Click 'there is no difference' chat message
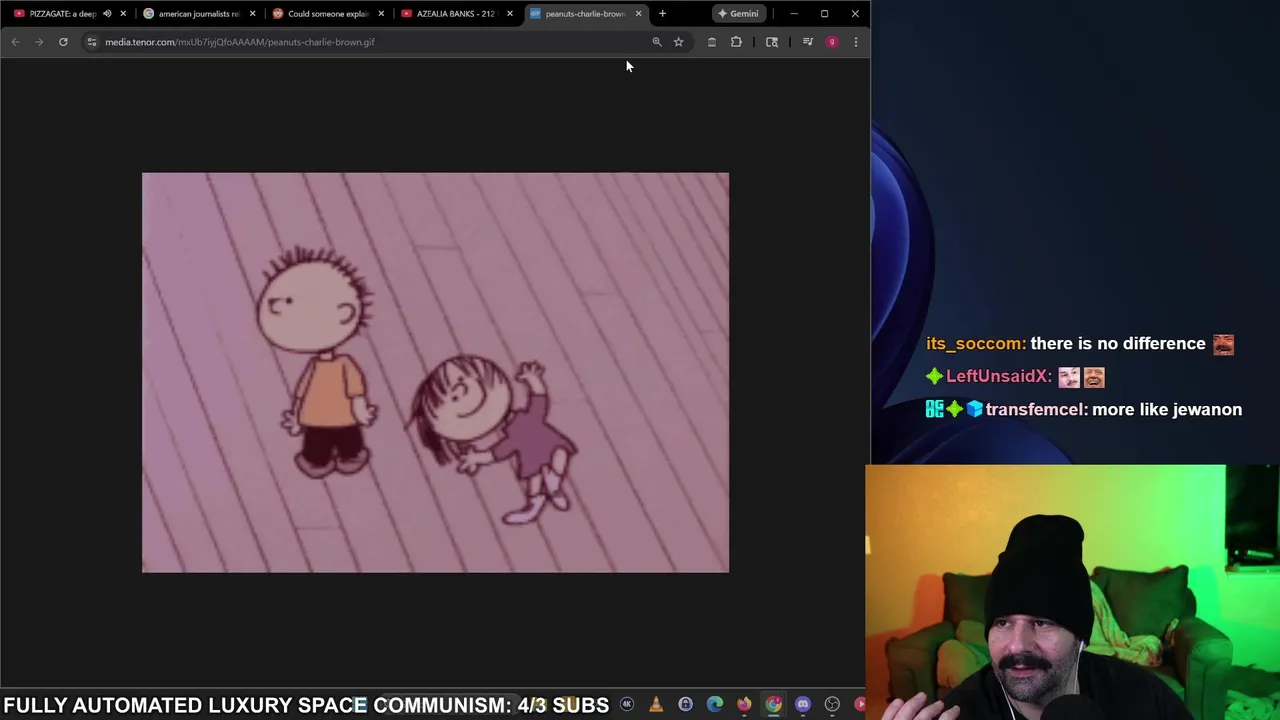Screen dimensions: 1280x720 coord(1118,344)
